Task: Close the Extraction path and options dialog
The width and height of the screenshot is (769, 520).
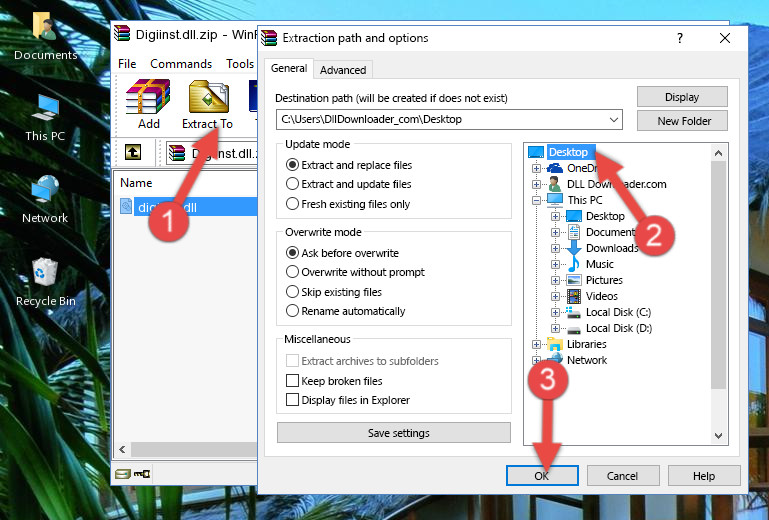Action: click(x=724, y=38)
